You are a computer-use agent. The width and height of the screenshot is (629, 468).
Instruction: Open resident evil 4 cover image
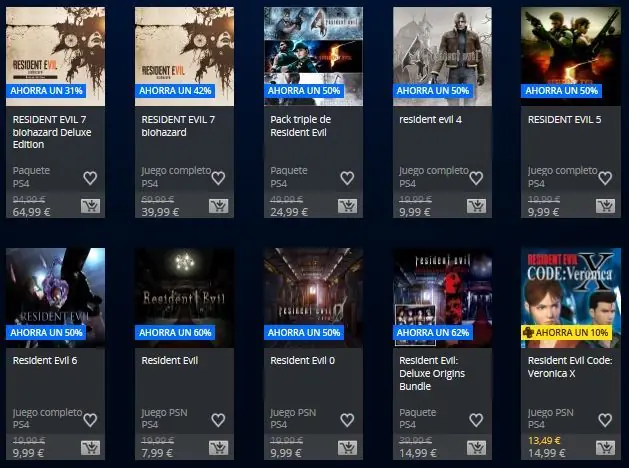[442, 56]
